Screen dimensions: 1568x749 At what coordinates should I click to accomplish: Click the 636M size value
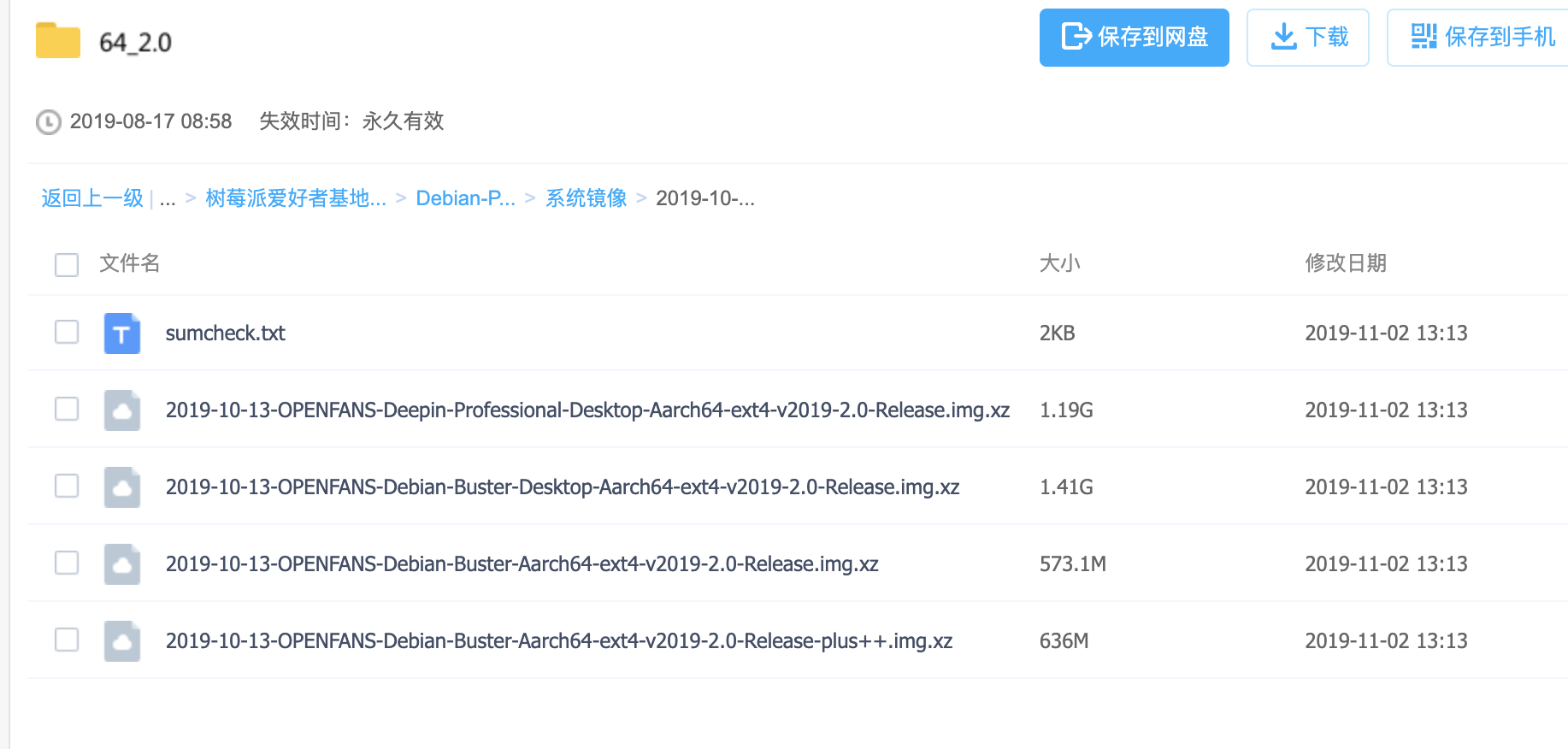(x=1064, y=641)
